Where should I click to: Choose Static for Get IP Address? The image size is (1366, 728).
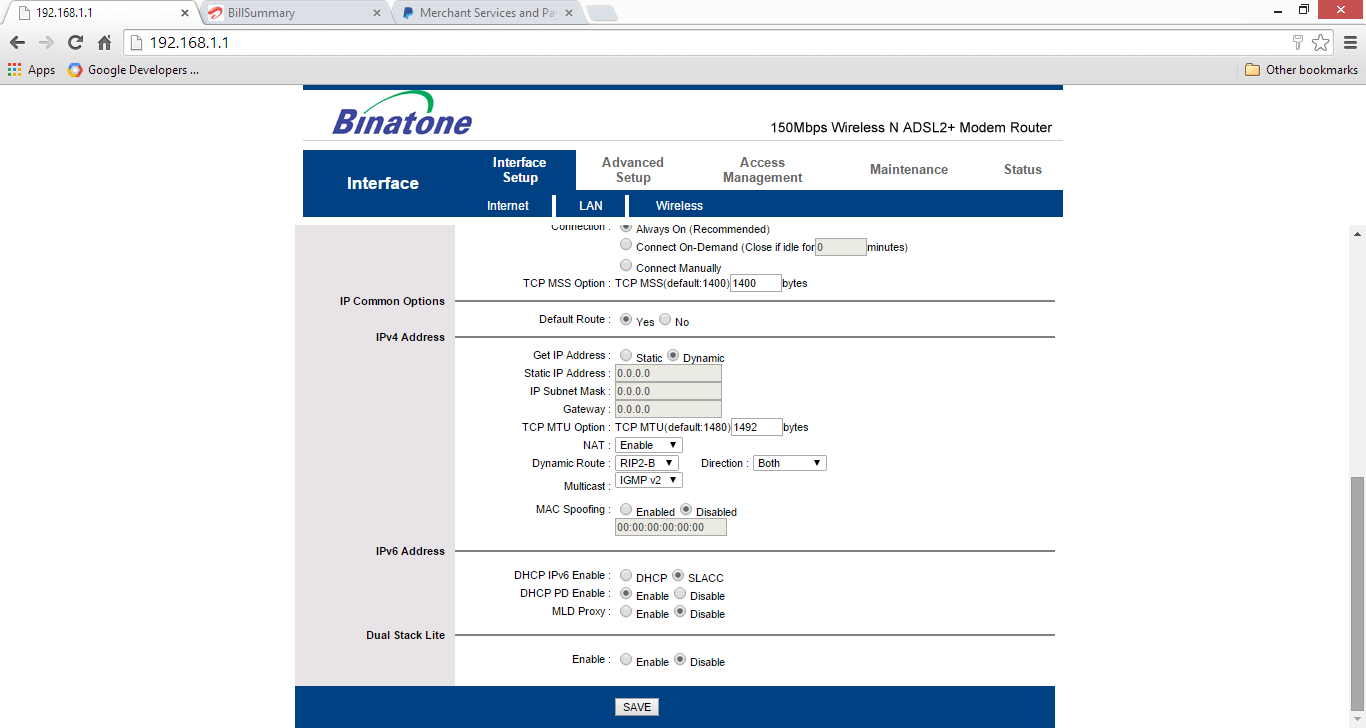[626, 355]
